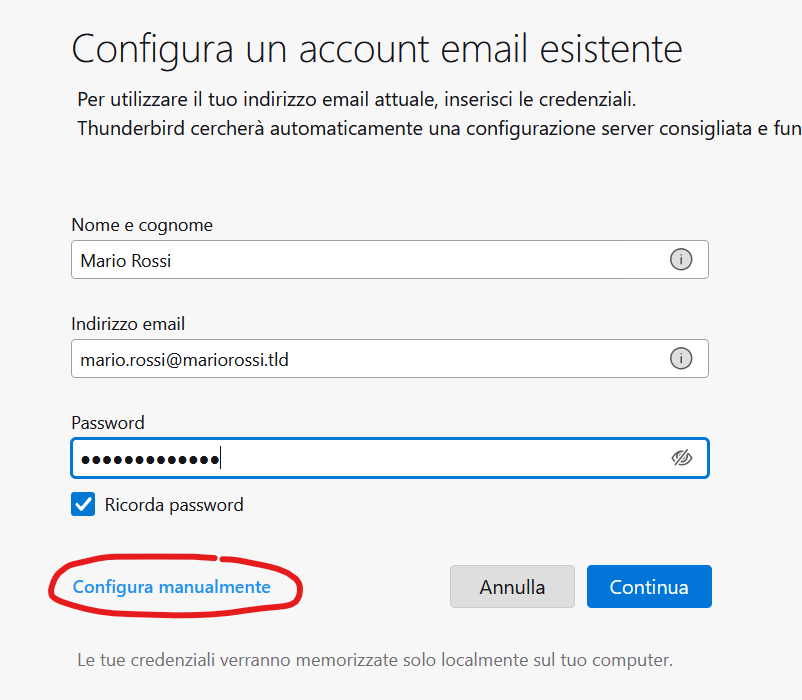
Task: Click on the masked password dots
Action: click(x=150, y=460)
